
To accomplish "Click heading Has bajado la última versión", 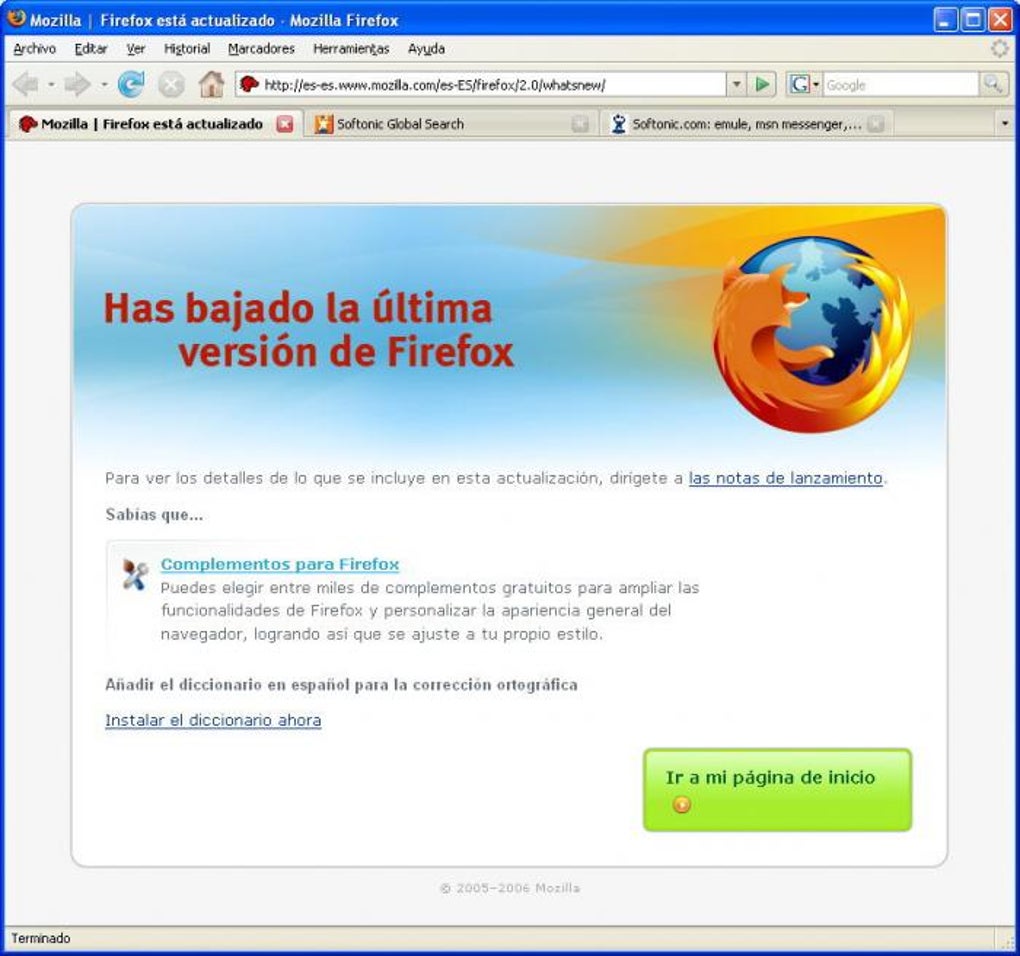I will (x=308, y=330).
